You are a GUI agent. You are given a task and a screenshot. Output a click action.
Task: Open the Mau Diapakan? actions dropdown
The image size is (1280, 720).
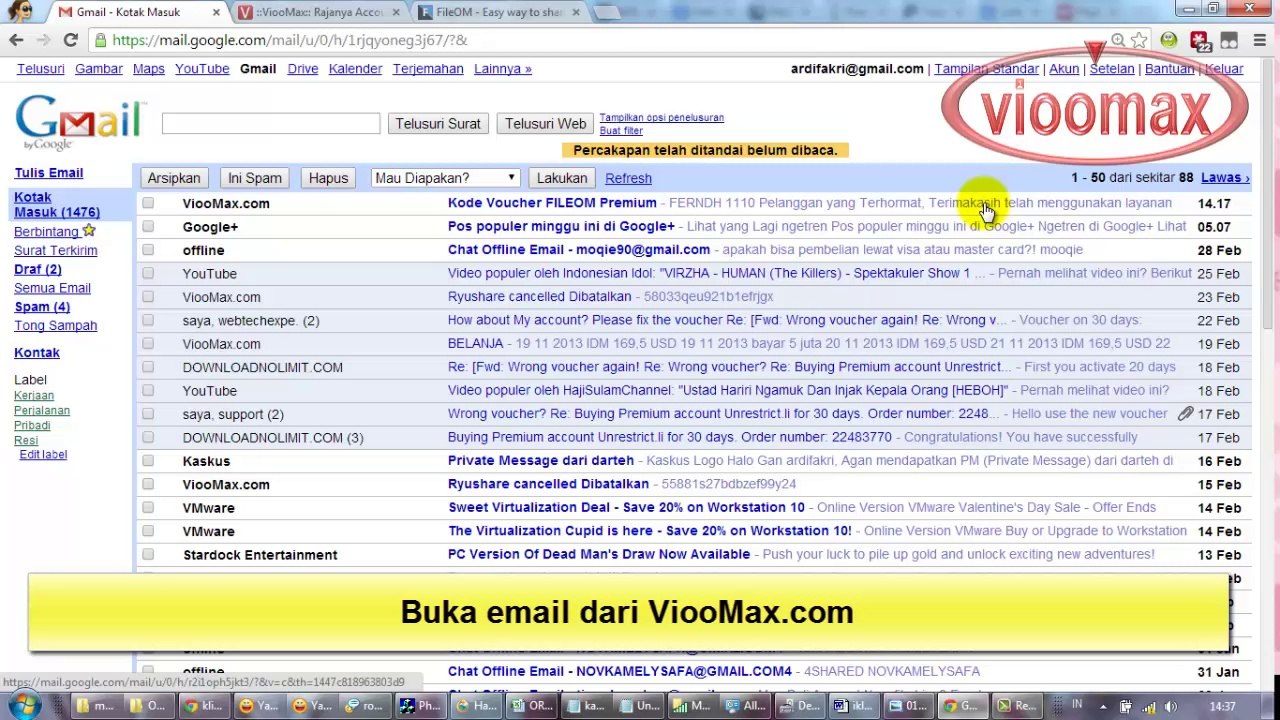[445, 178]
